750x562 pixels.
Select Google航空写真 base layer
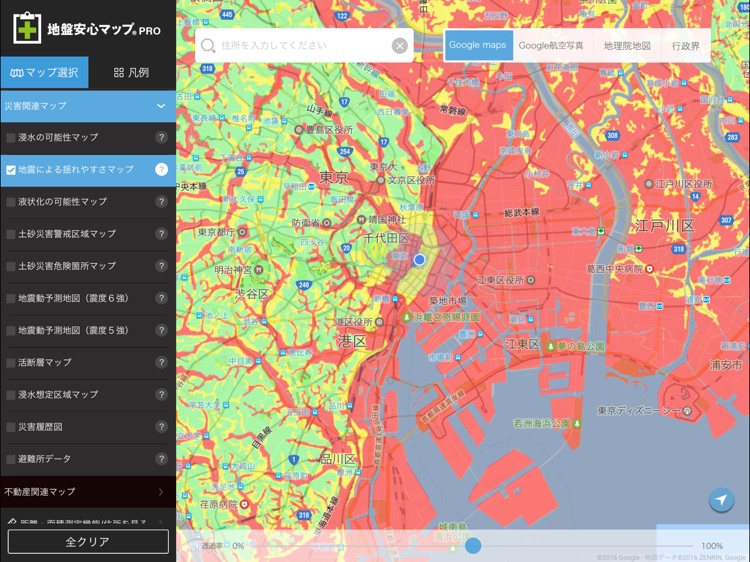tap(551, 45)
